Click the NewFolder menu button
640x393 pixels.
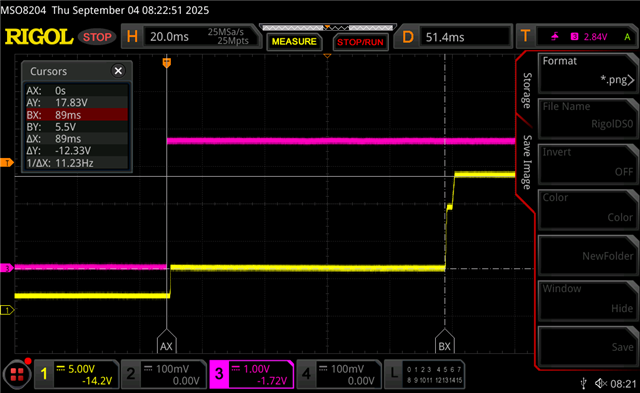(588, 255)
